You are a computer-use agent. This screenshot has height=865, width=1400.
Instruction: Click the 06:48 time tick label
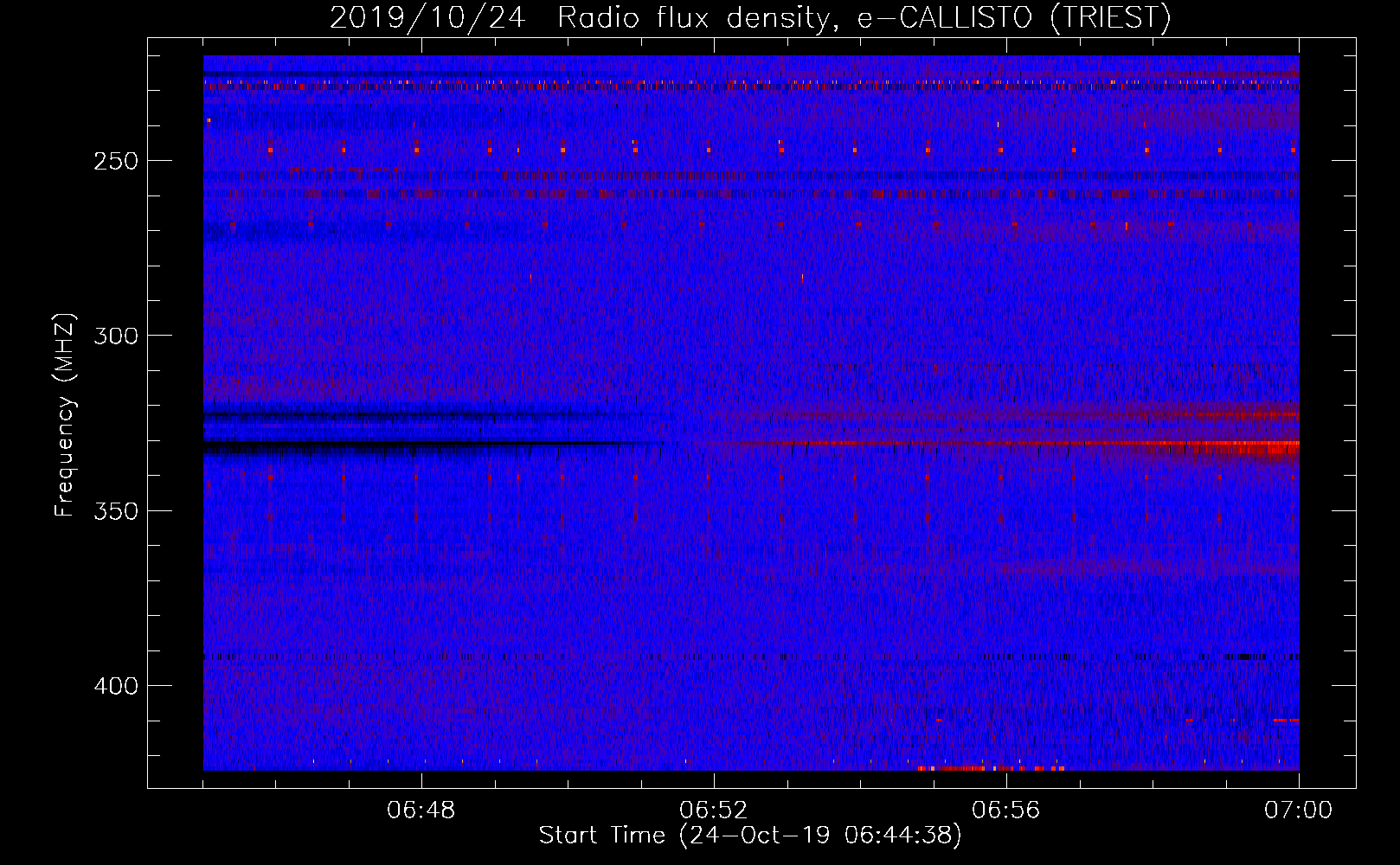pos(421,811)
